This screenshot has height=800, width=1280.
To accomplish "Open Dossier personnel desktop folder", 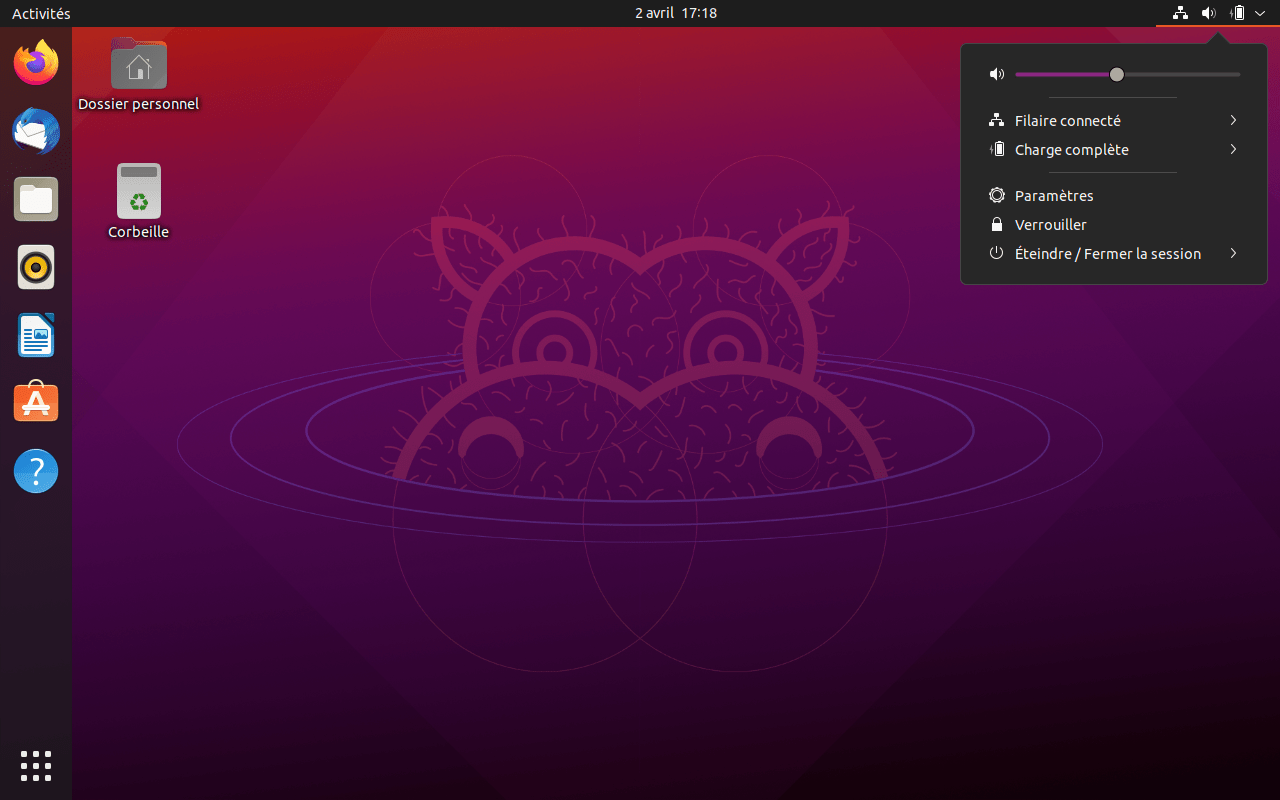I will point(138,66).
